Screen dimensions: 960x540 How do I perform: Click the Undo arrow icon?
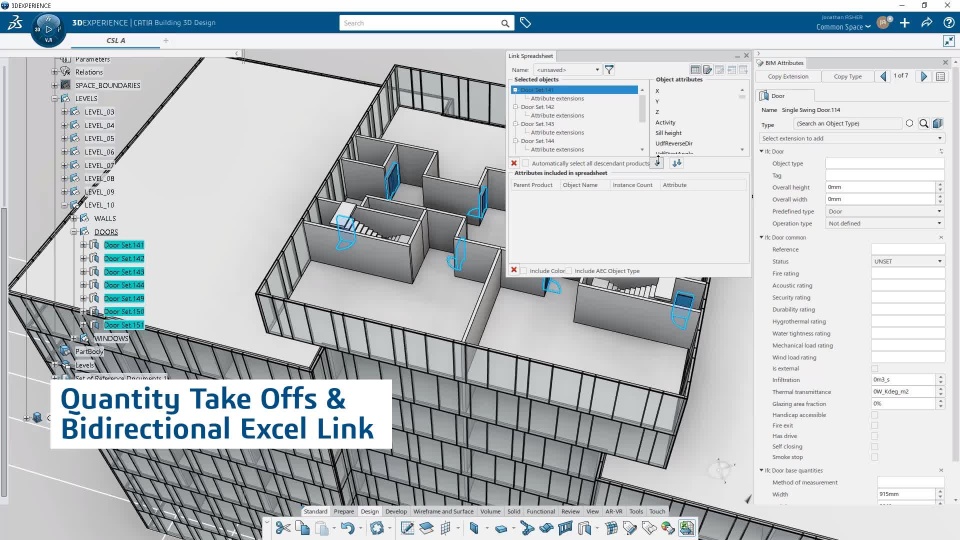(x=347, y=528)
